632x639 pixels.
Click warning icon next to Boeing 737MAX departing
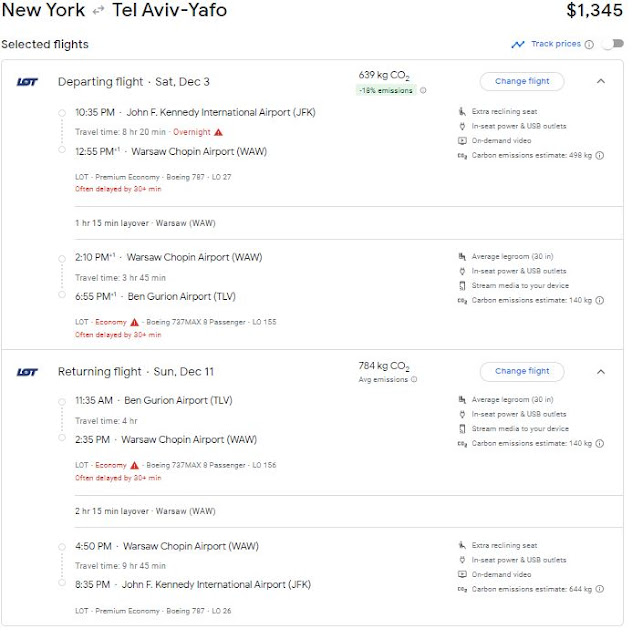pyautogui.click(x=135, y=322)
